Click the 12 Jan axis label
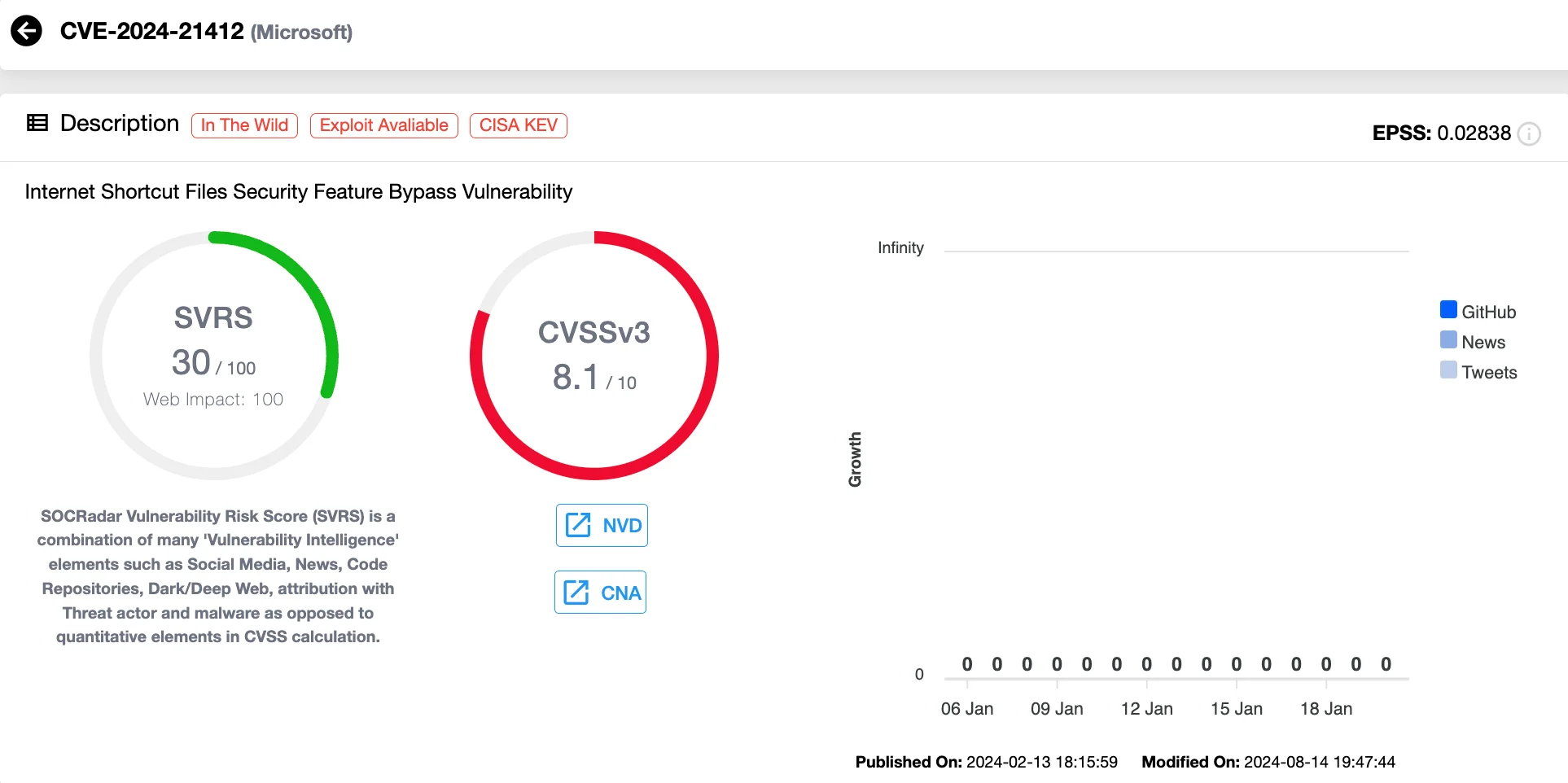This screenshot has width=1568, height=783. tap(1146, 709)
